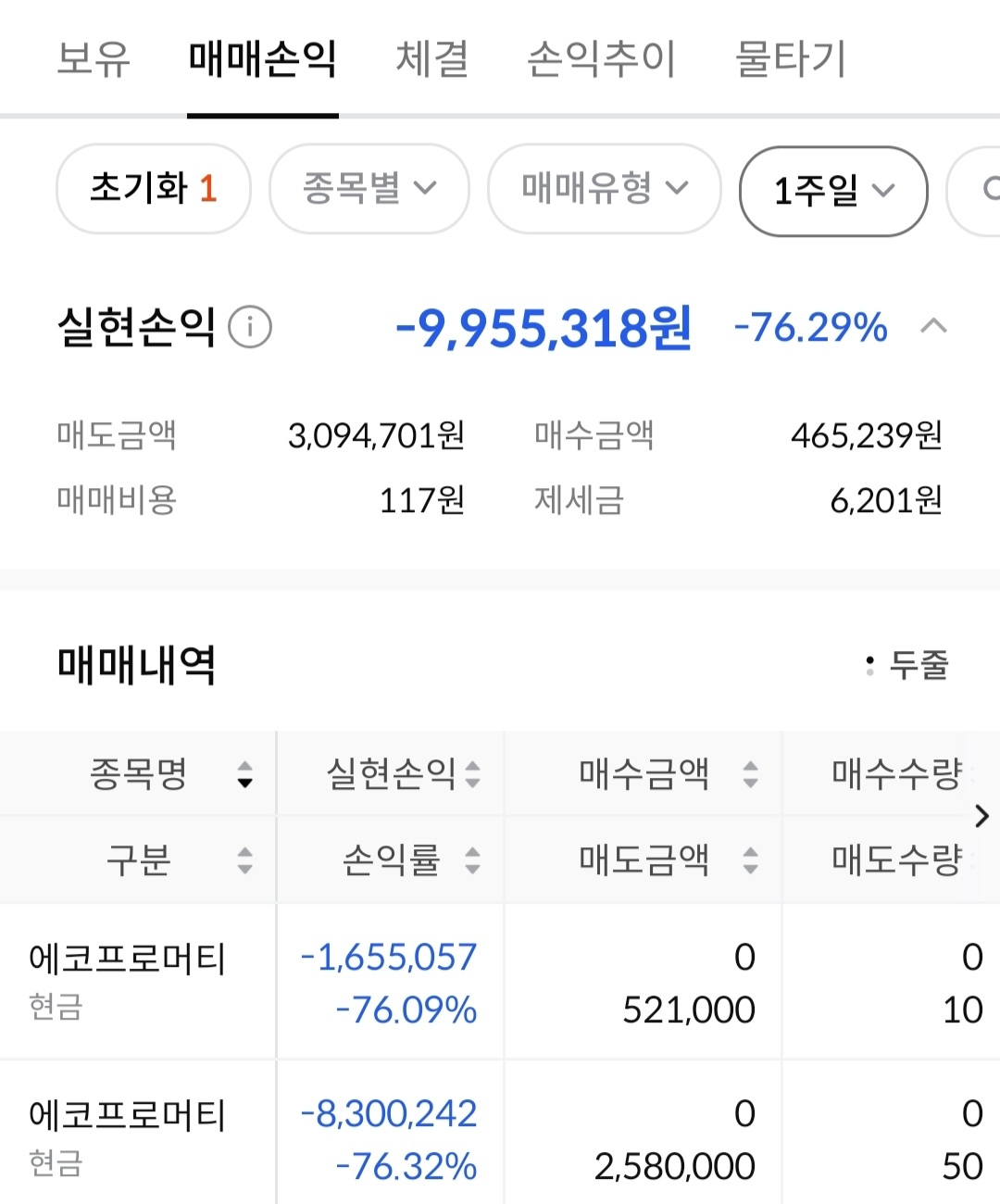Switch to the 손익추이 tab
The image size is (1000, 1204).
[601, 59]
